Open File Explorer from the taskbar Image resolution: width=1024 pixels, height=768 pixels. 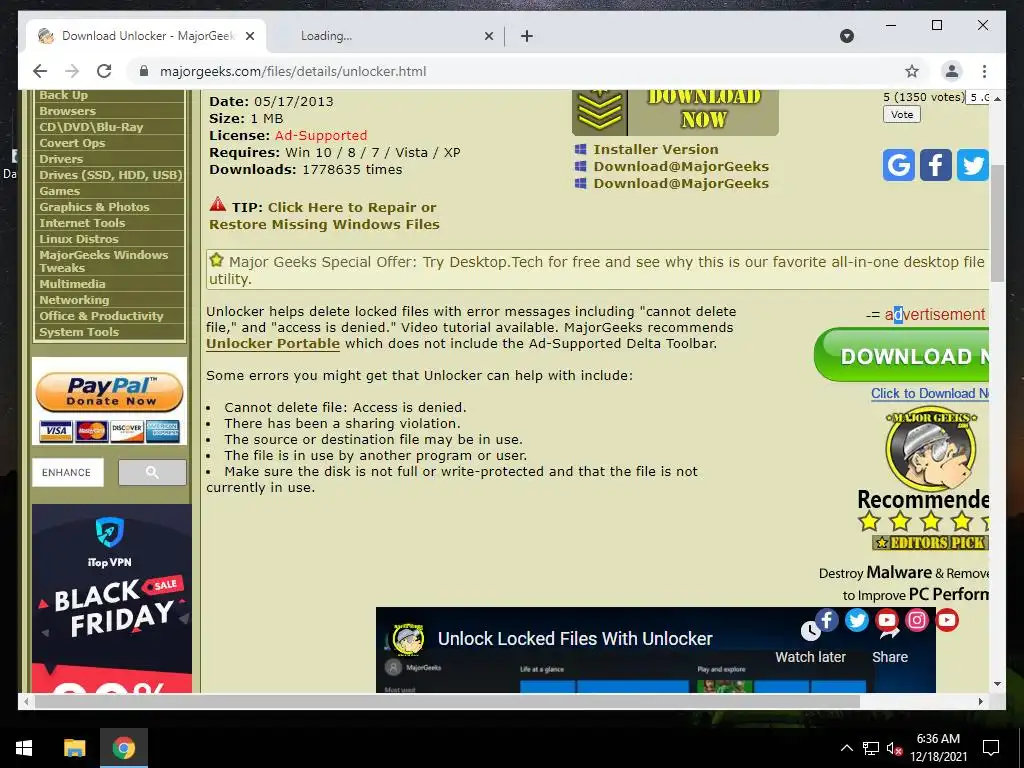(74, 748)
